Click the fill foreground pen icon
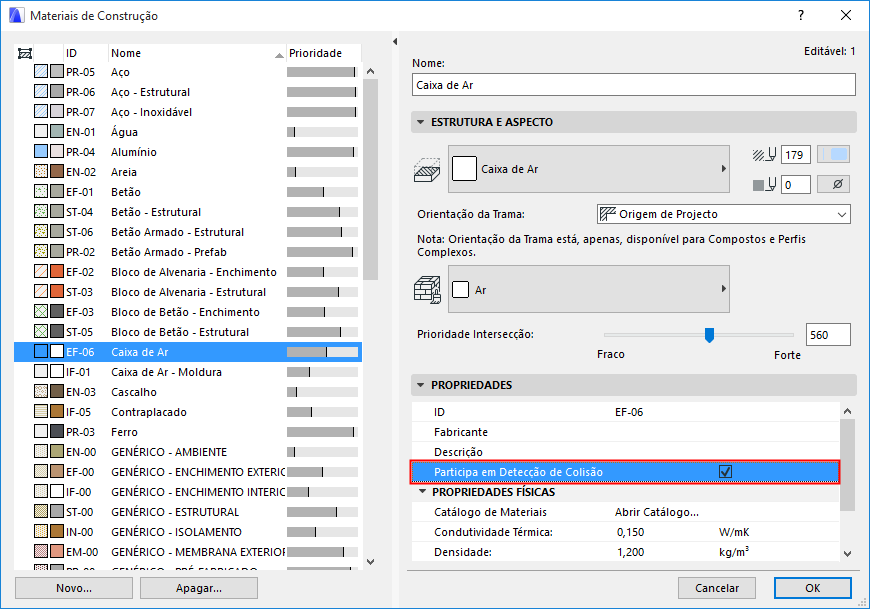Screen dimensions: 870x609 click(764, 155)
